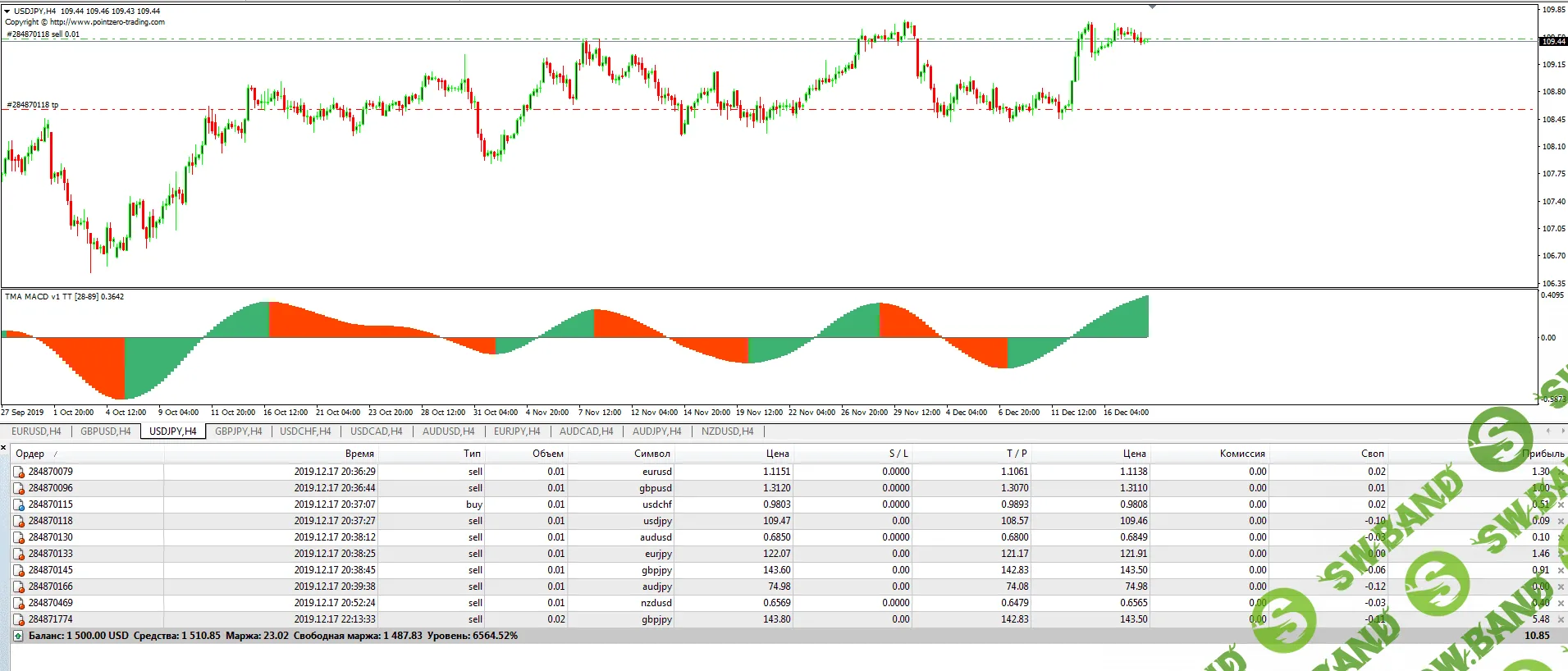
Task: Close the terminal panel with X
Action: [x=4, y=448]
